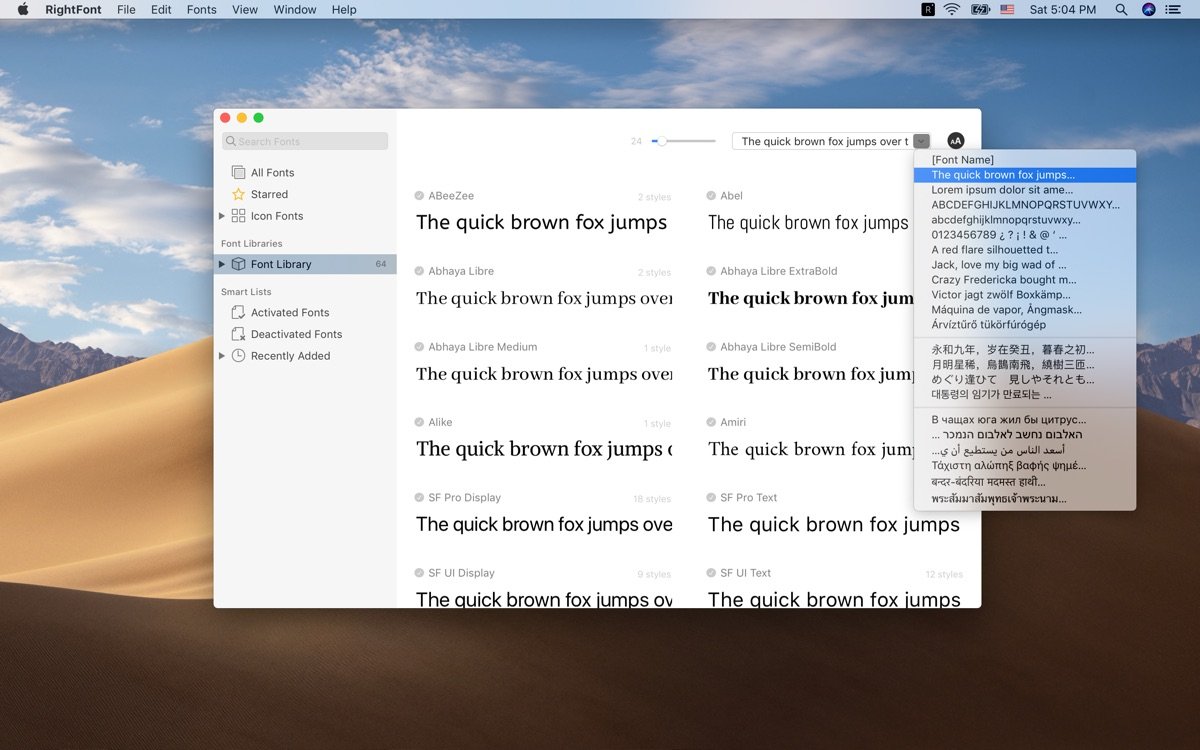
Task: Open RightFont menu bar status icon
Action: [928, 9]
